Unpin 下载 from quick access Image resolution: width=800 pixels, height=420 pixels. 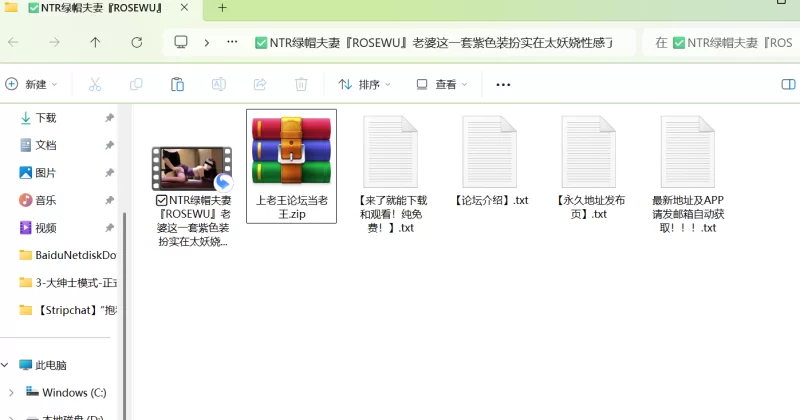[x=109, y=118]
